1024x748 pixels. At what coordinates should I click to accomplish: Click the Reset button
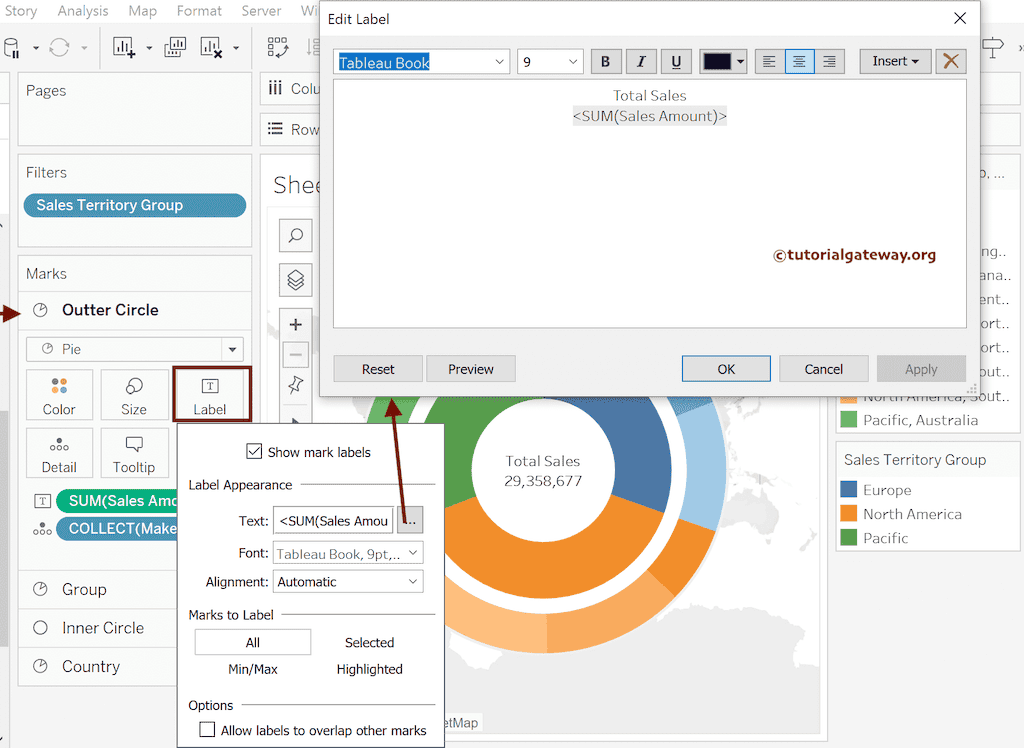(378, 369)
